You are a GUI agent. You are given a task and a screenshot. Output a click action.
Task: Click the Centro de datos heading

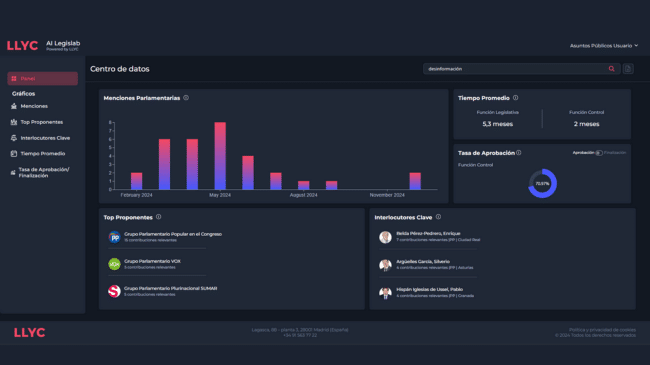click(120, 69)
